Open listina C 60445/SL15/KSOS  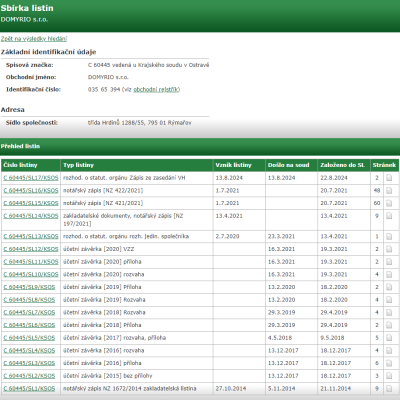pos(31,203)
